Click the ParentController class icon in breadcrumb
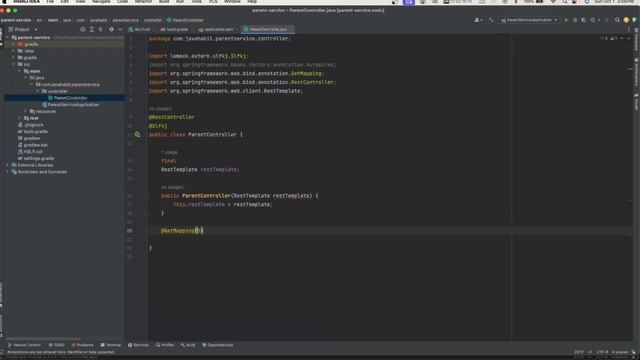 tap(169, 20)
